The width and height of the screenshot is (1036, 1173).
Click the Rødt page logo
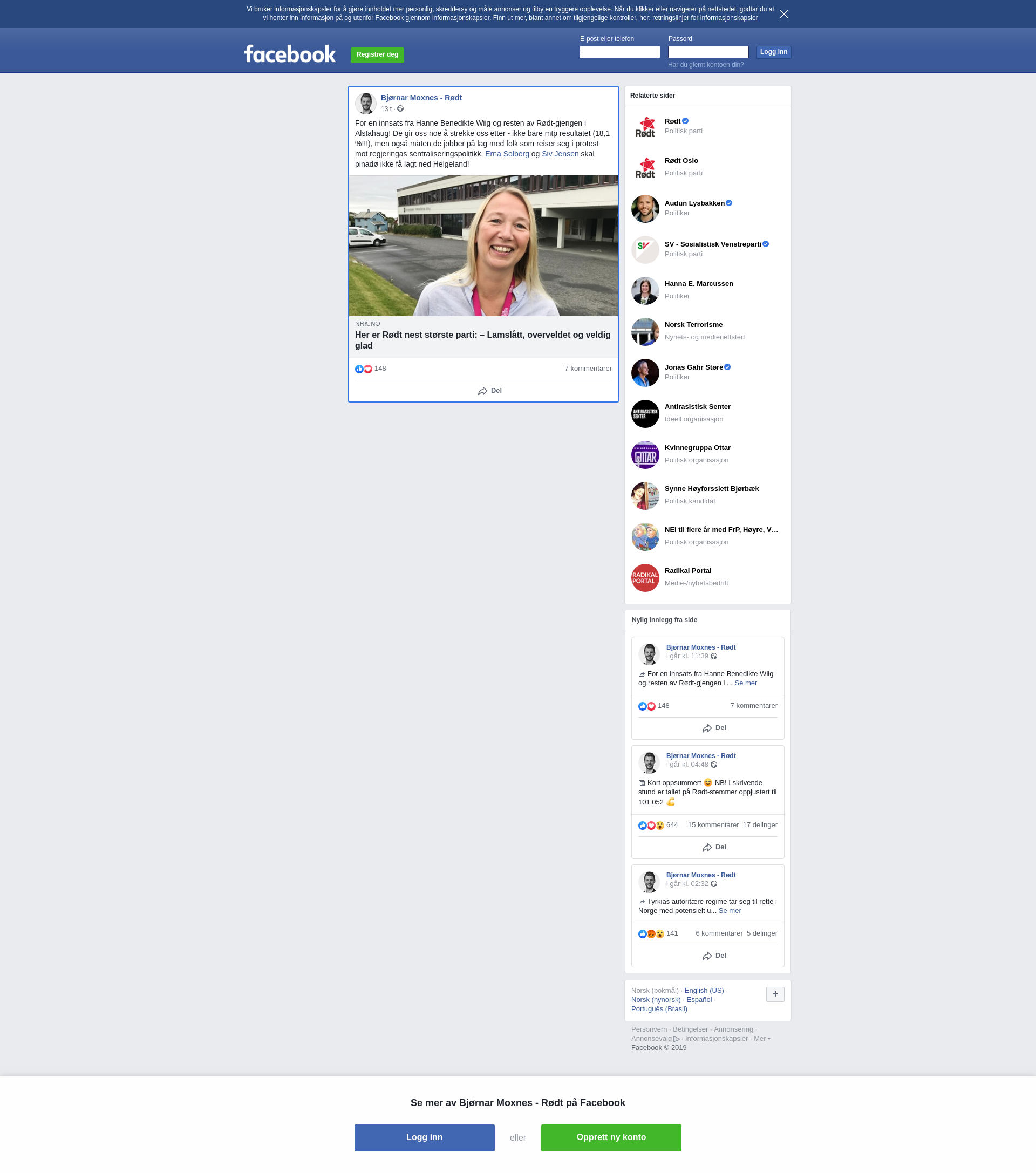coord(645,127)
